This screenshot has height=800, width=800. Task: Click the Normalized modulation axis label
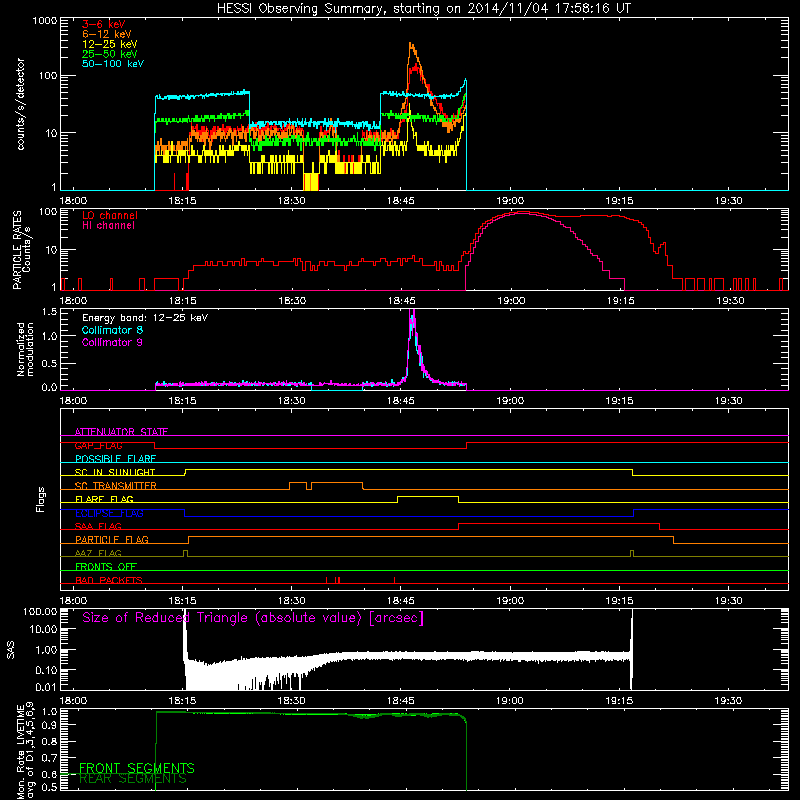click(x=25, y=349)
